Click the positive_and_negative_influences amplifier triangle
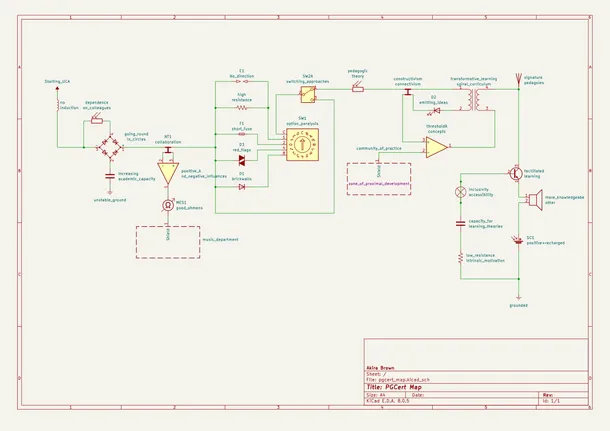 tap(168, 170)
